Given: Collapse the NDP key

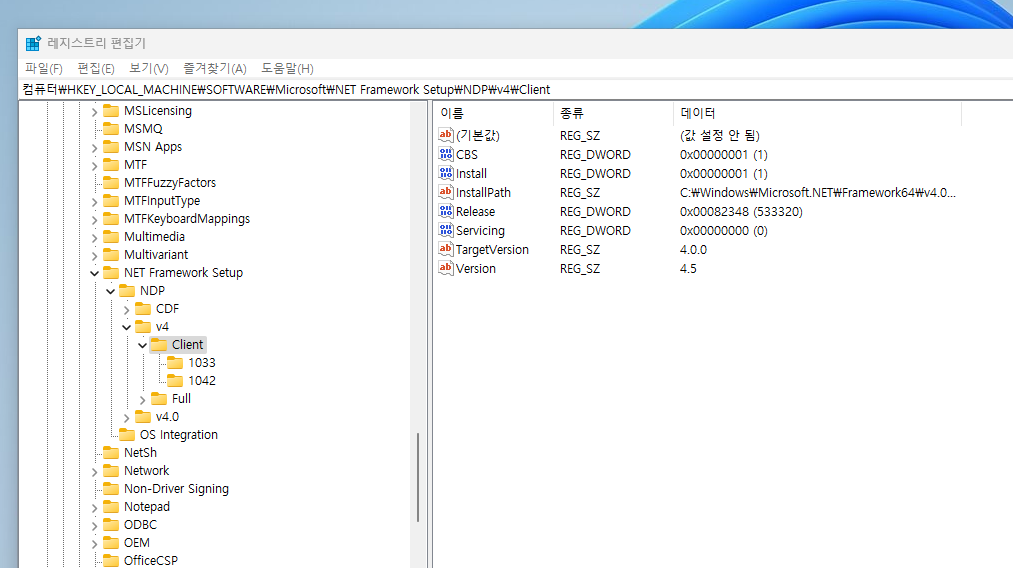Looking at the screenshot, I should point(110,291).
